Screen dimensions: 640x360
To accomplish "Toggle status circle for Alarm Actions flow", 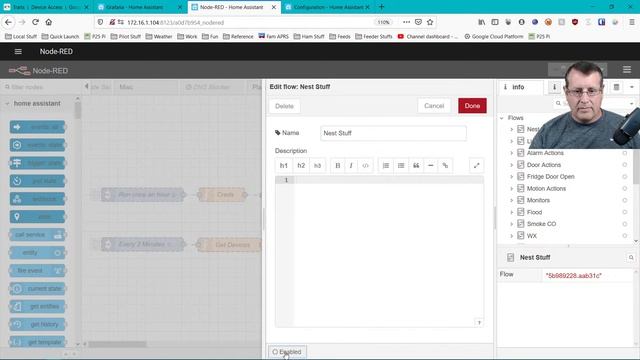I will point(624,153).
